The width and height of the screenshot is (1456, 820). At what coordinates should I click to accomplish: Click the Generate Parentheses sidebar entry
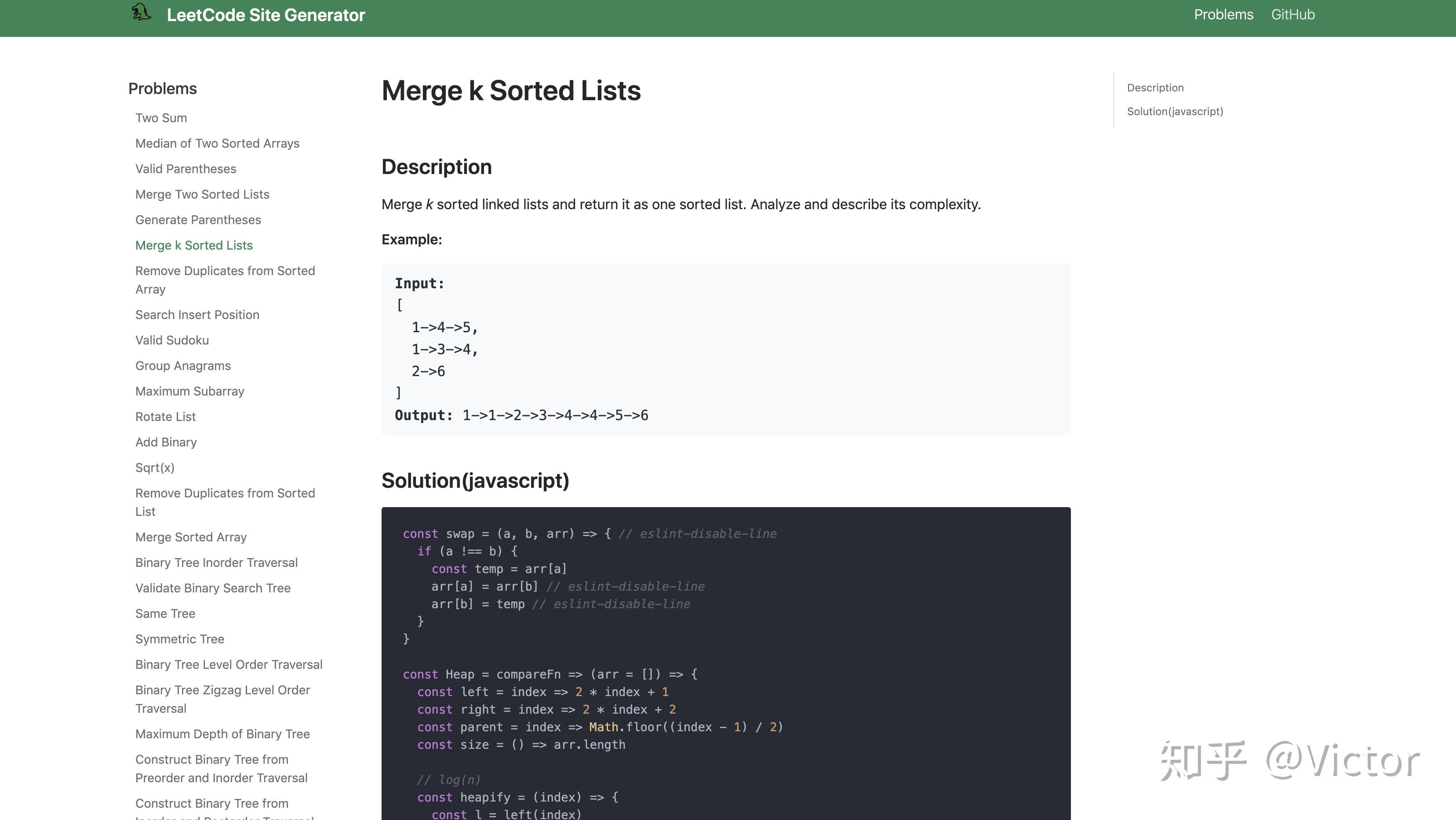tap(198, 219)
